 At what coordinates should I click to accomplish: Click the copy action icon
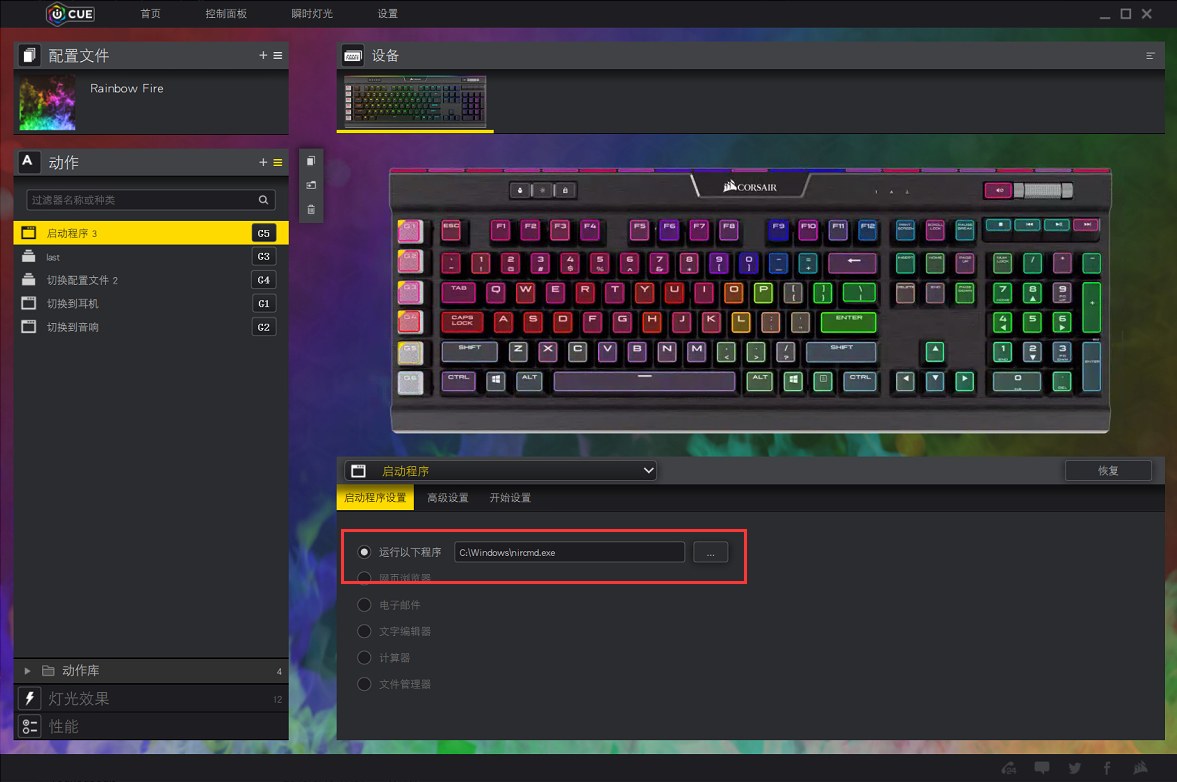pyautogui.click(x=311, y=161)
